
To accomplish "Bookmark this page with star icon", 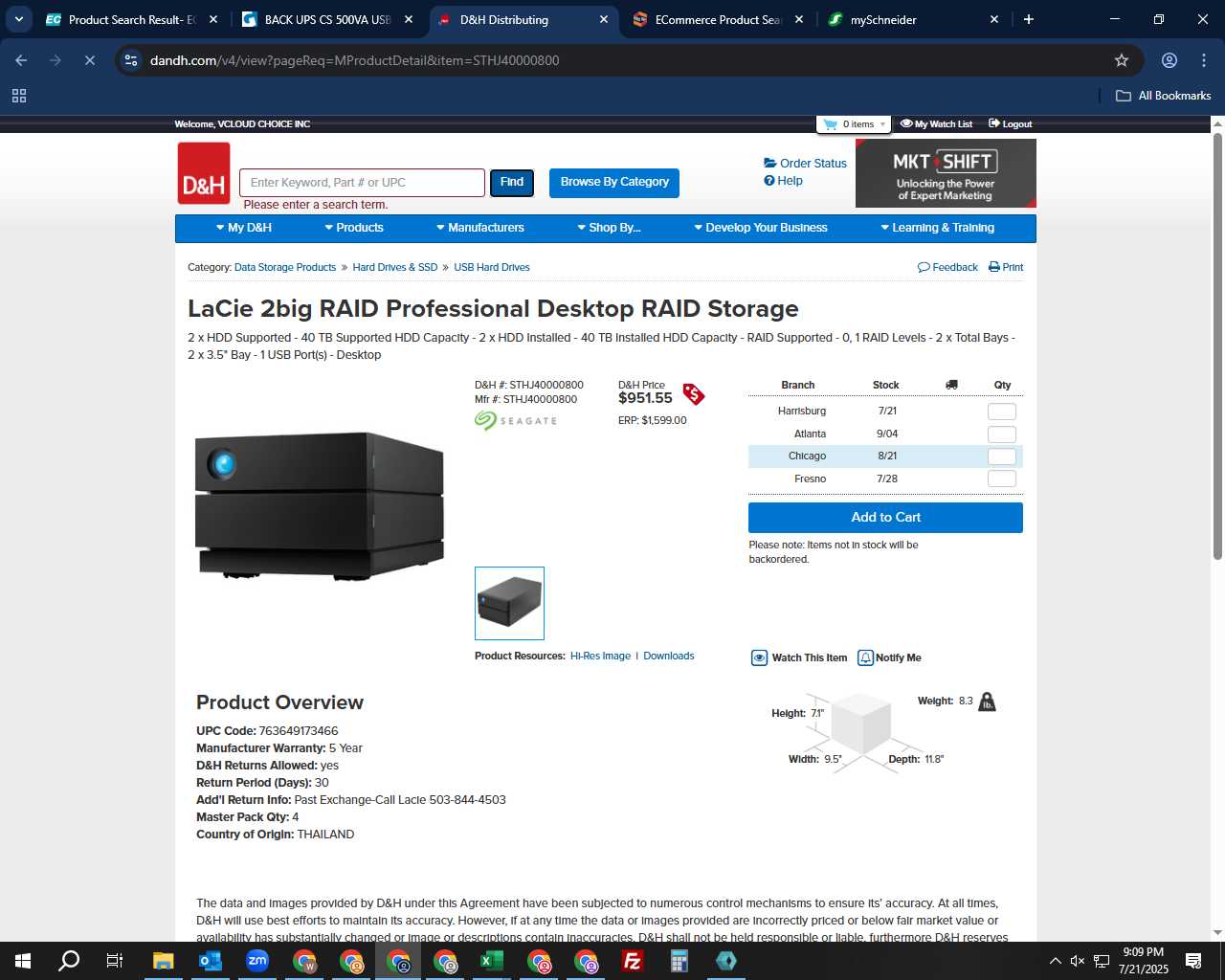I will click(1122, 60).
